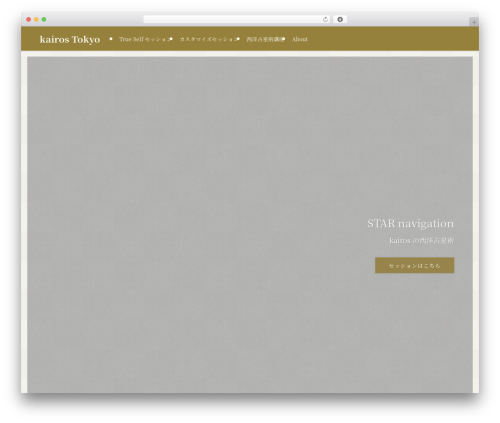Reload the page with the refresh icon
Screen dimensions: 500x423
point(325,20)
